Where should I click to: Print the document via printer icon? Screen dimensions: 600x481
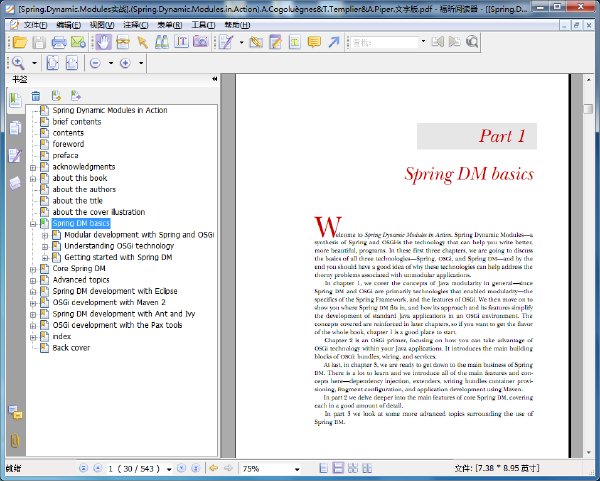click(x=59, y=42)
